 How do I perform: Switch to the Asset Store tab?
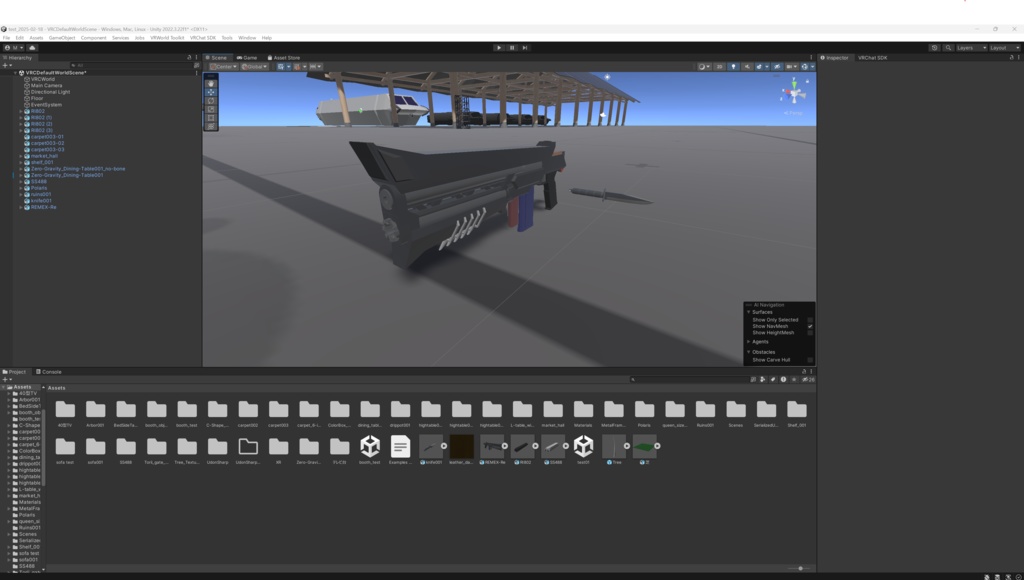pos(284,57)
